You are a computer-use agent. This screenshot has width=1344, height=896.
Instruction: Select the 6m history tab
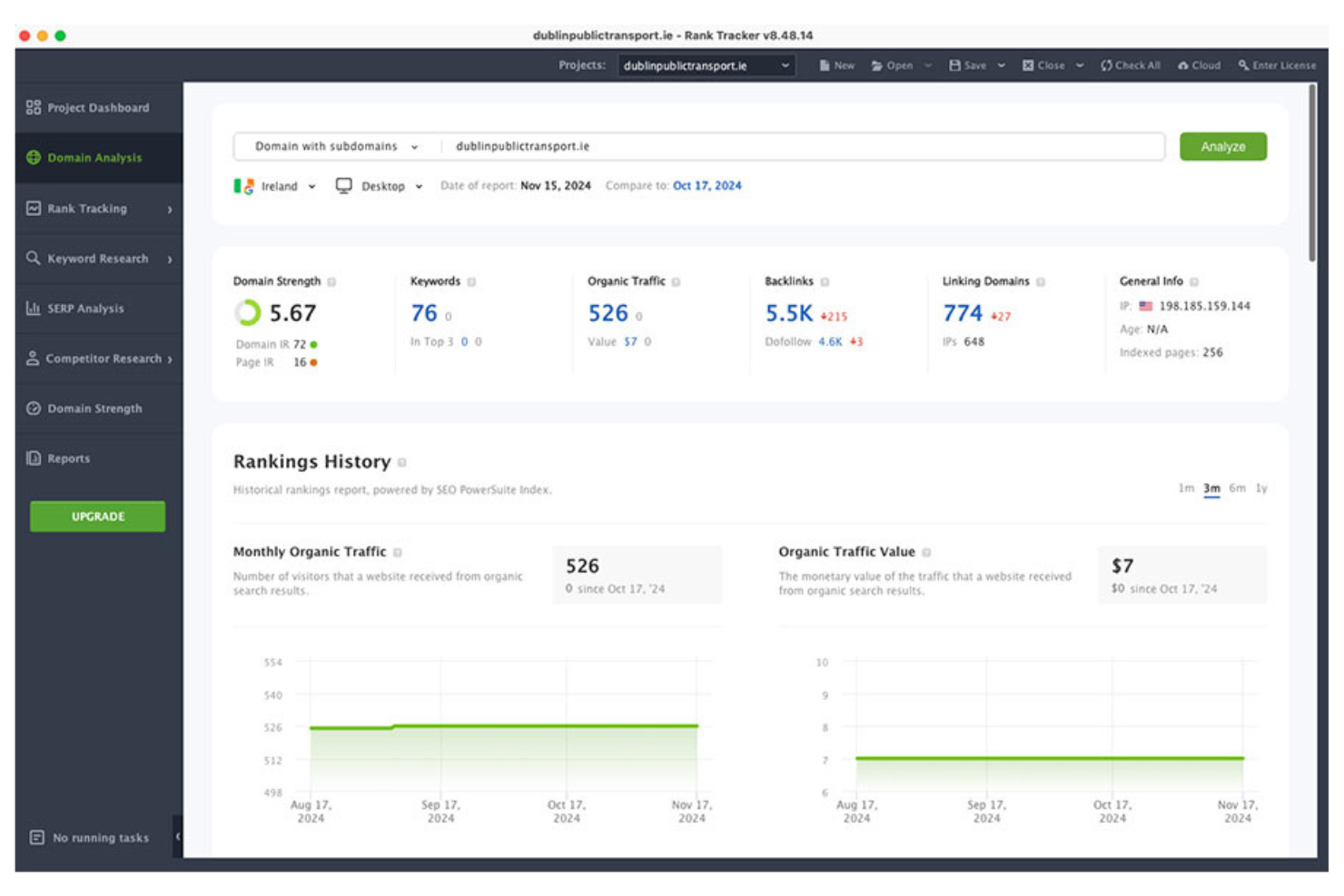[x=1236, y=487]
